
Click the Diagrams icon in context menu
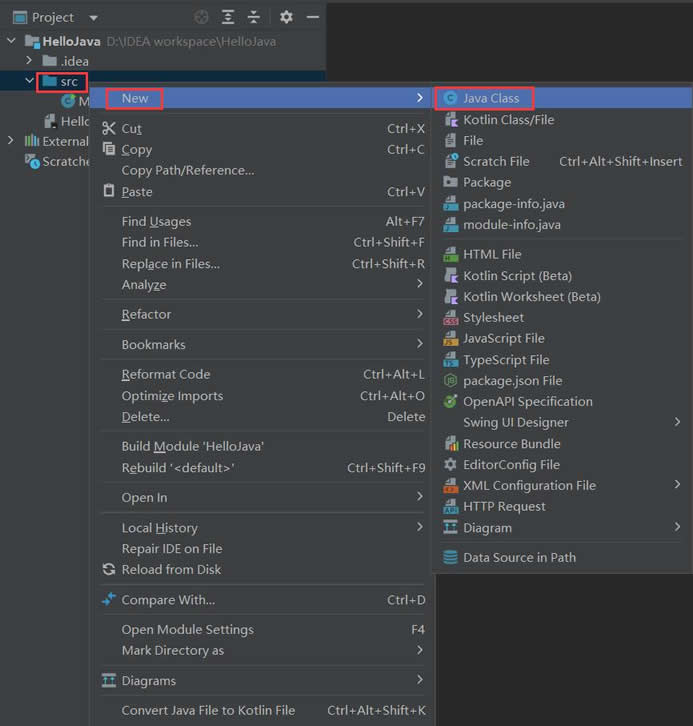(109, 680)
